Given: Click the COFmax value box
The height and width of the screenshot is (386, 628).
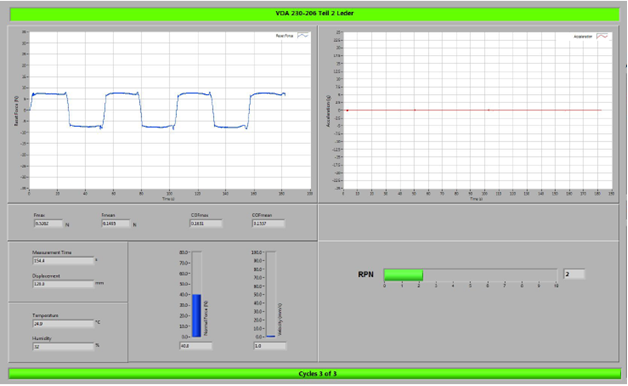Looking at the screenshot, I should [205, 223].
